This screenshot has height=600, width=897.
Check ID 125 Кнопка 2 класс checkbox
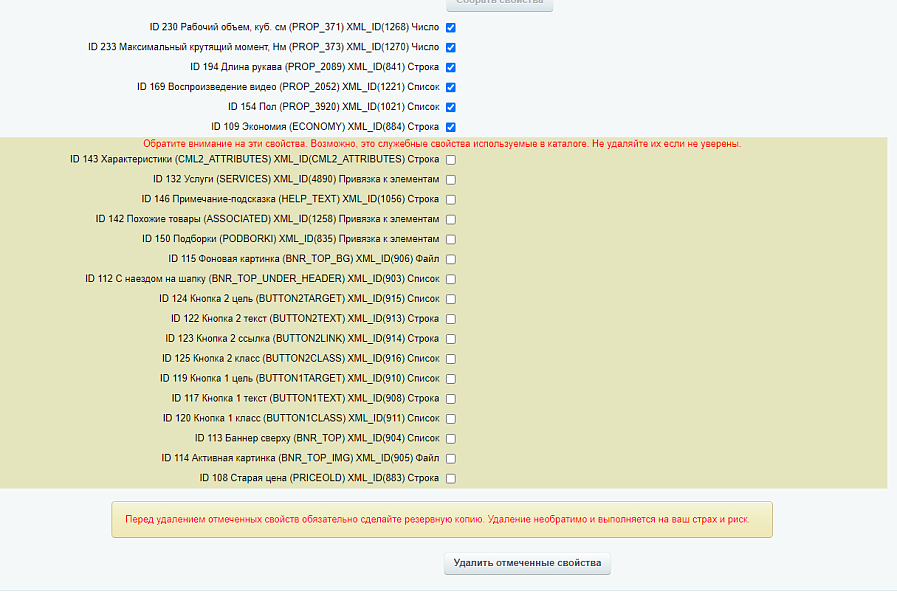pyautogui.click(x=451, y=359)
